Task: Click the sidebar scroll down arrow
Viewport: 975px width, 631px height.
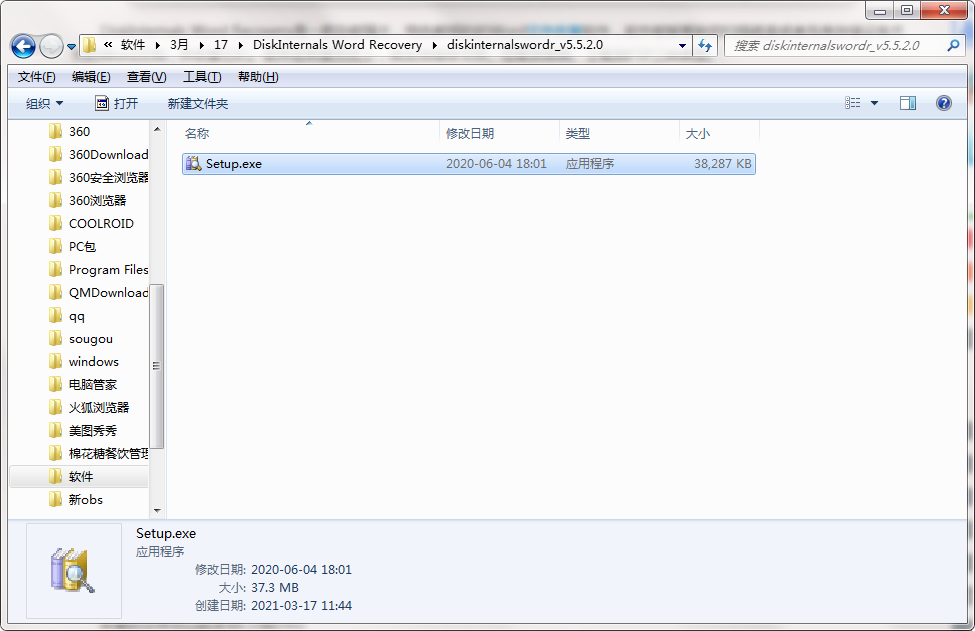Action: point(157,510)
